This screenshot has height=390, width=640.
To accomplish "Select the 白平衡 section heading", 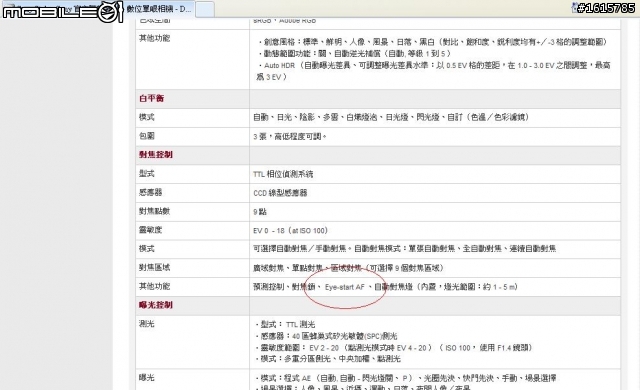I will pyautogui.click(x=151, y=98).
